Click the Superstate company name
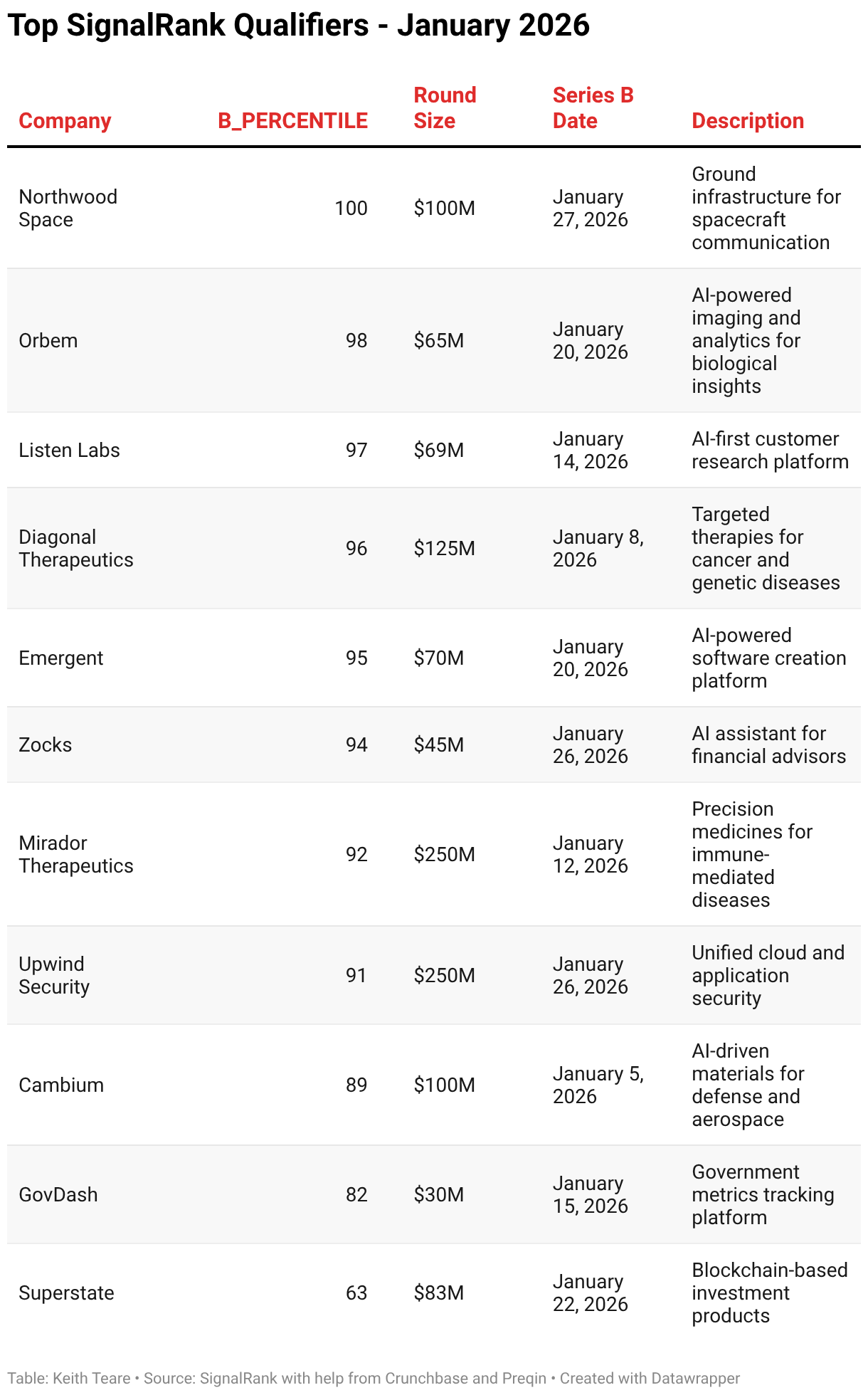Image resolution: width=868 pixels, height=1395 pixels. (x=66, y=1293)
